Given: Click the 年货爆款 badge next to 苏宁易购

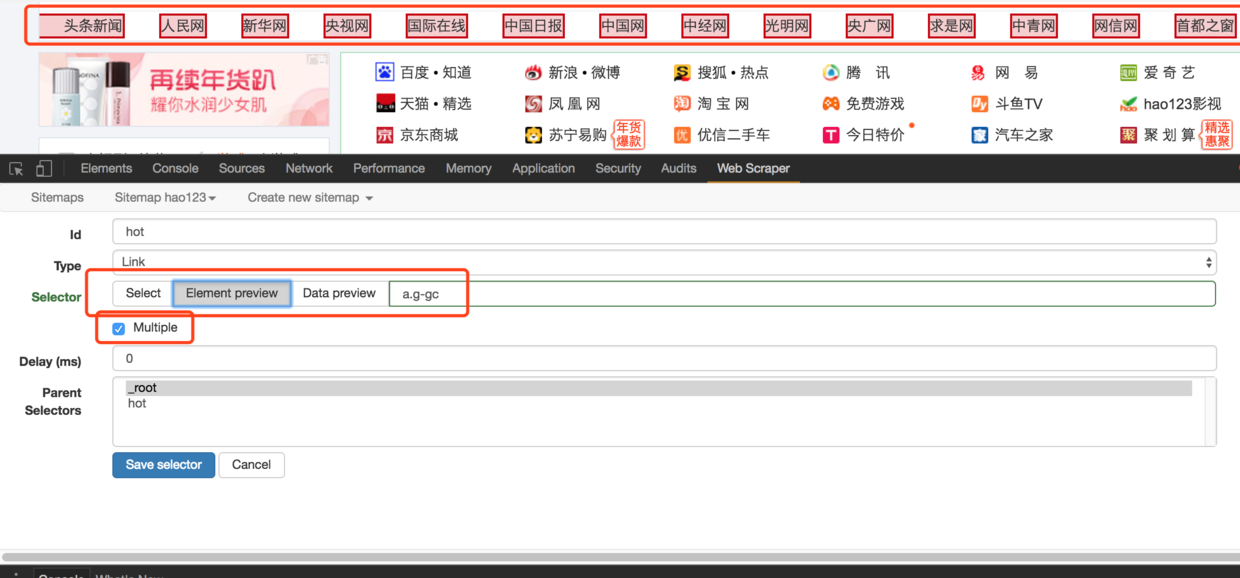Looking at the screenshot, I should pos(629,135).
